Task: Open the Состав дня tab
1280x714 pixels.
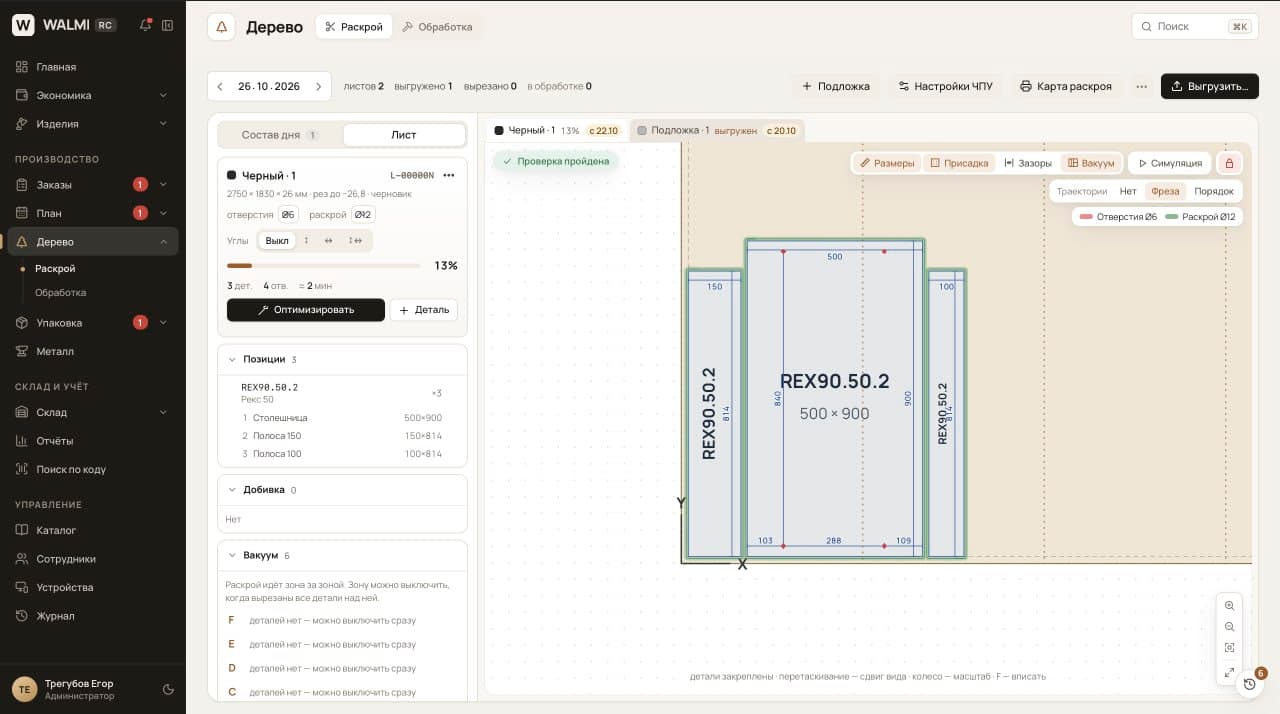Action: point(280,135)
